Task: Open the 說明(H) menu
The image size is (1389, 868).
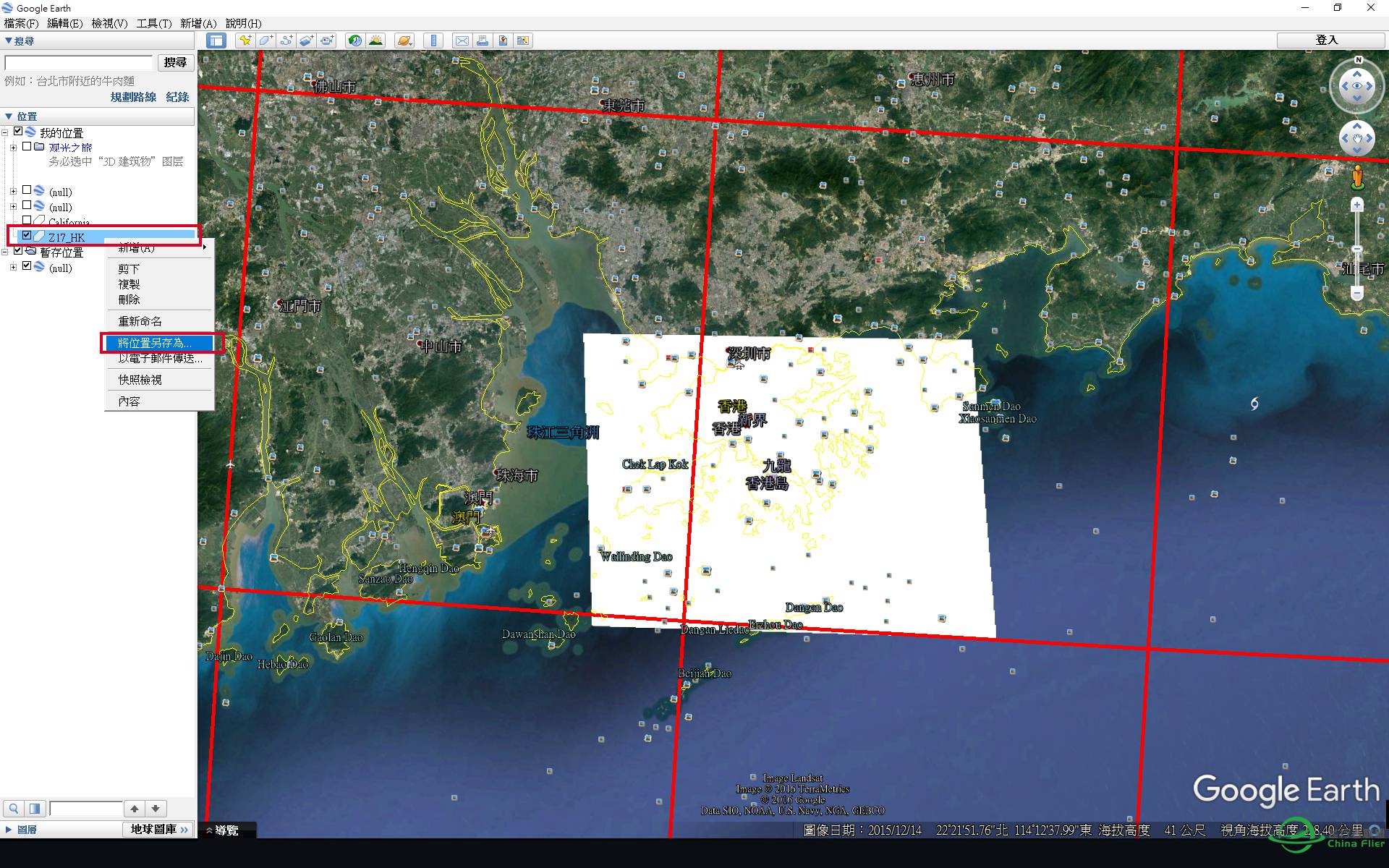Action: [x=244, y=23]
